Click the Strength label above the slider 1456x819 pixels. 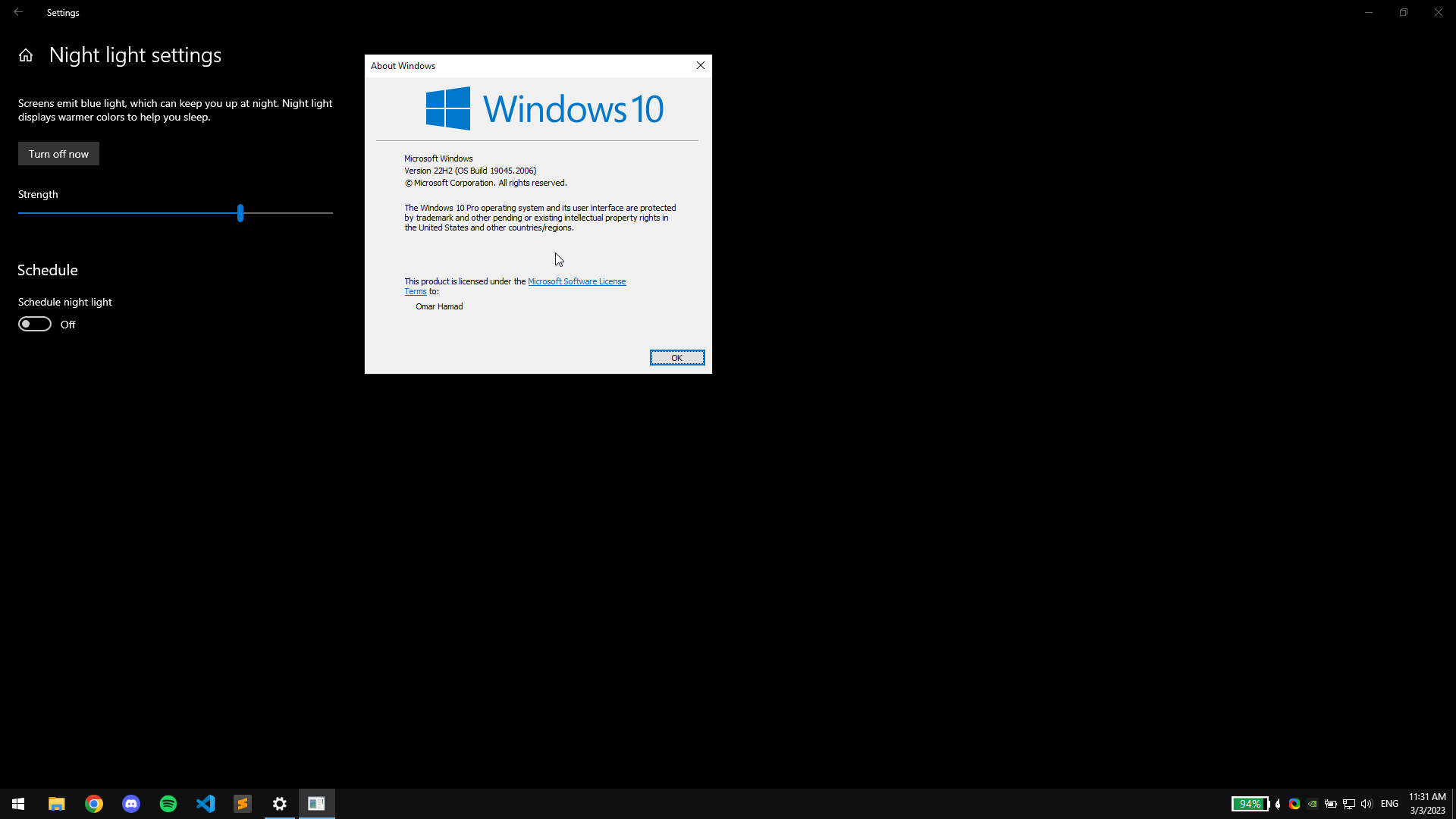(x=38, y=195)
